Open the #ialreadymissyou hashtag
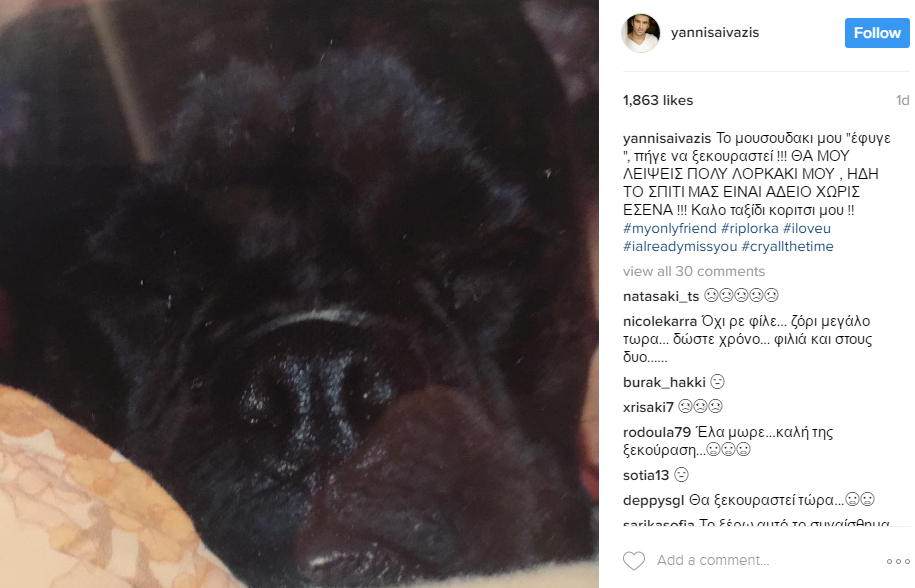 point(680,246)
